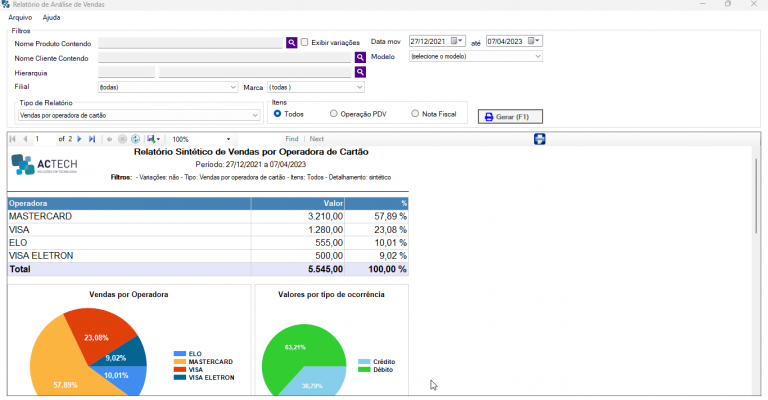Click the ACTECH logo in report
Viewport: 768px width, 400px height.
(44, 165)
